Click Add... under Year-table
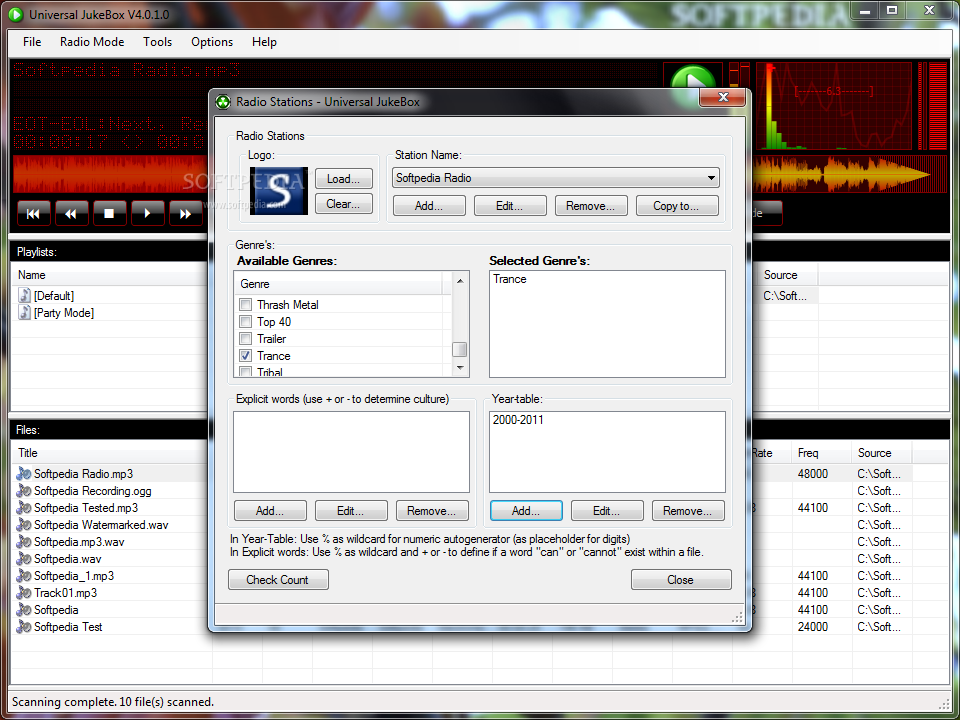The width and height of the screenshot is (960, 720). [x=526, y=511]
